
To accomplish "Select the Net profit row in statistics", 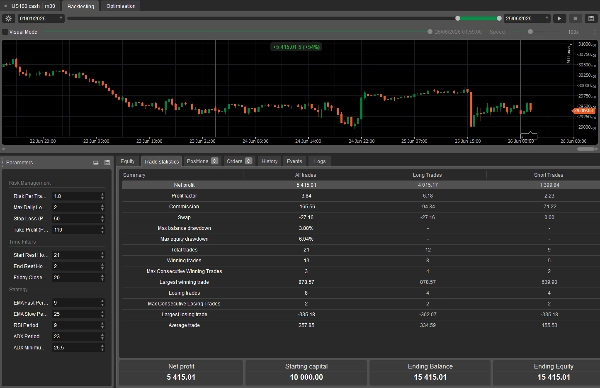I will coord(361,185).
